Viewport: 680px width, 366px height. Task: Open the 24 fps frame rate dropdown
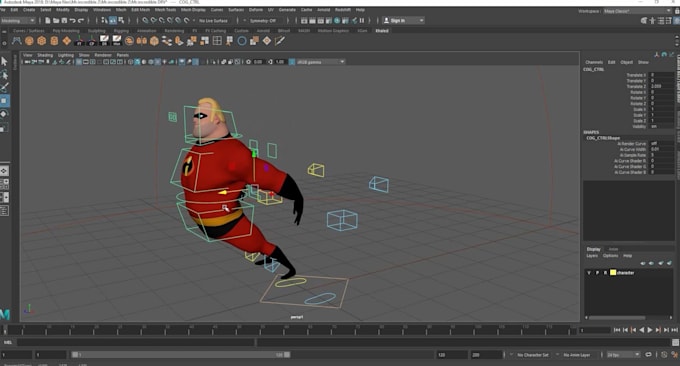623,355
